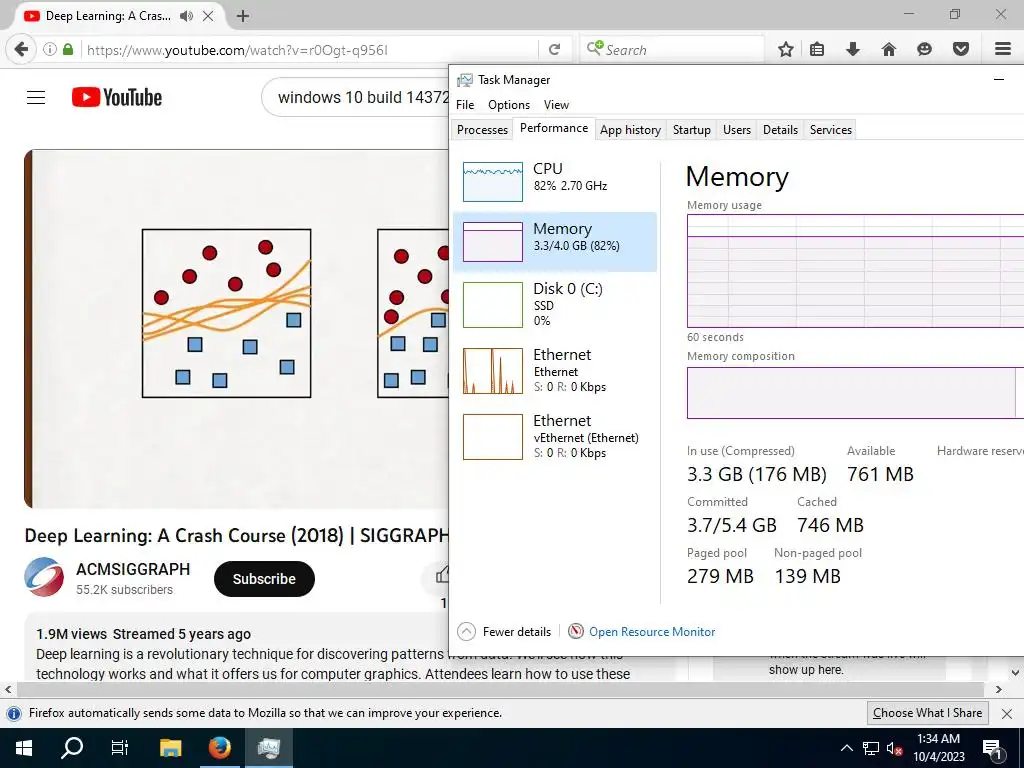Click the Memory composition bar
Image resolution: width=1024 pixels, height=768 pixels.
(856, 392)
